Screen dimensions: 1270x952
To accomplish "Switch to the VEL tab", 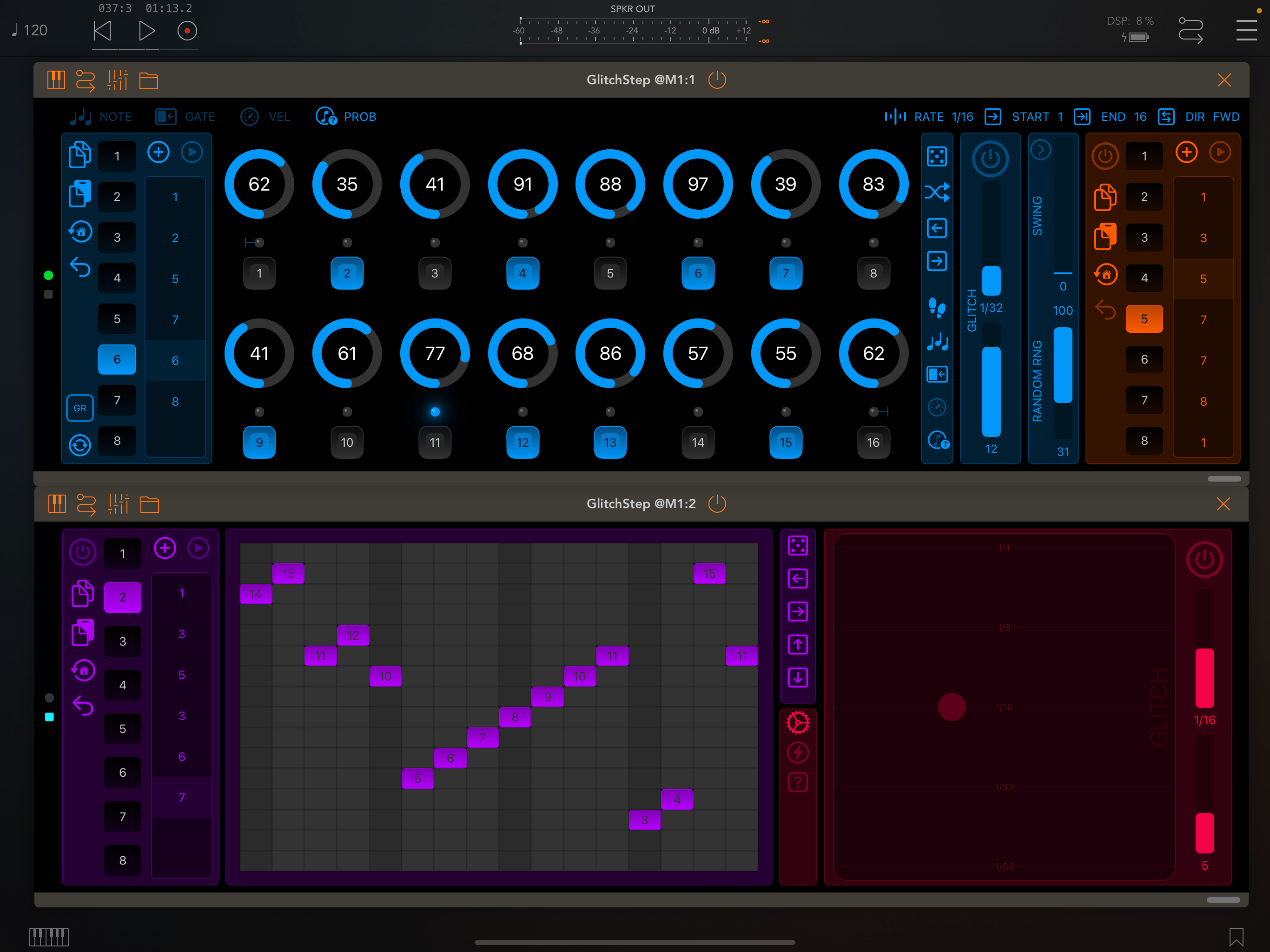I will pos(265,117).
